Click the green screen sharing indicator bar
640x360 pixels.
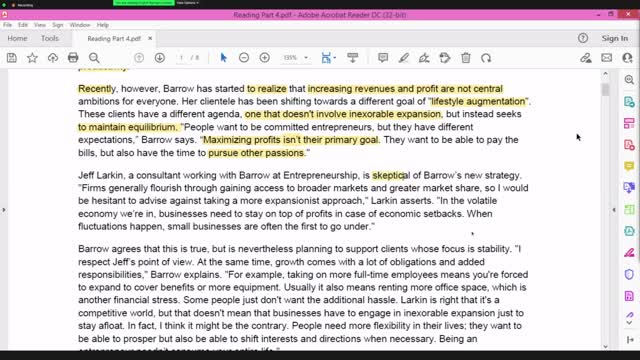coord(144,3)
